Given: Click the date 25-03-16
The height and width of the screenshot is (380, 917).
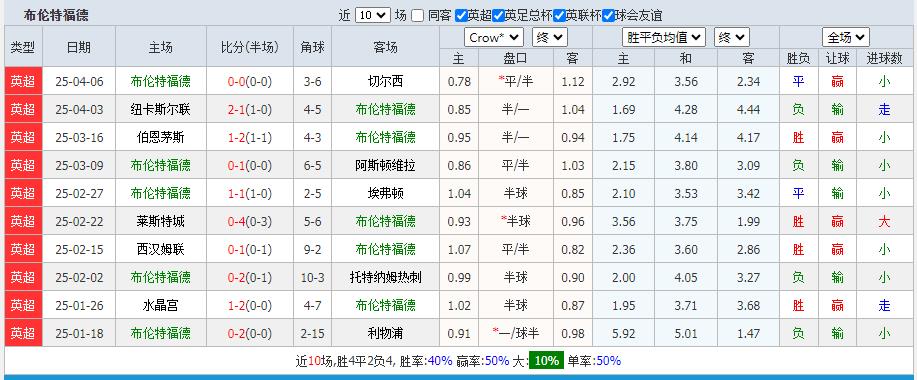Looking at the screenshot, I should click(79, 138).
